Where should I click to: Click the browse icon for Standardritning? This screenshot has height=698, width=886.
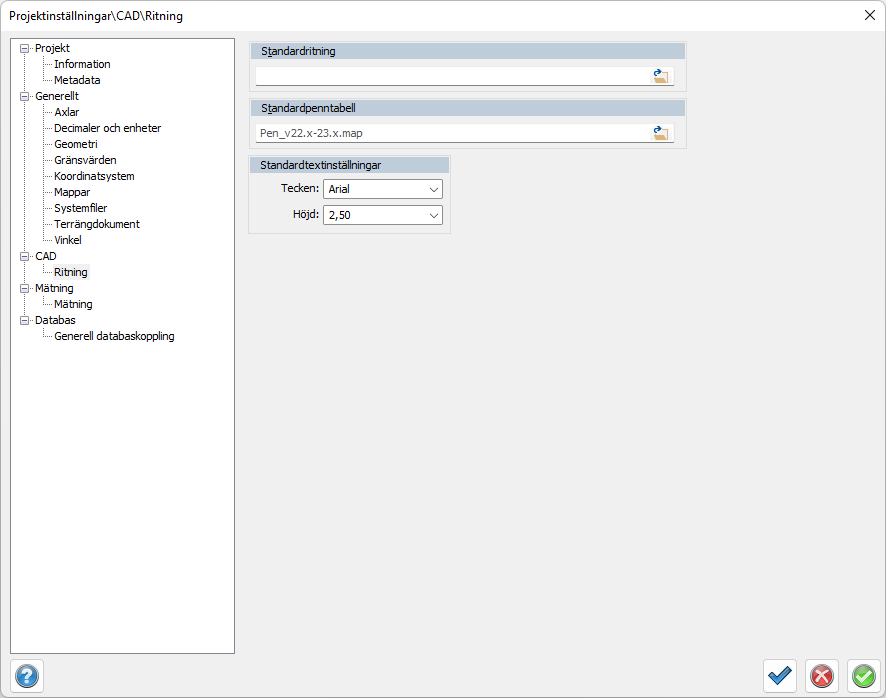click(661, 76)
